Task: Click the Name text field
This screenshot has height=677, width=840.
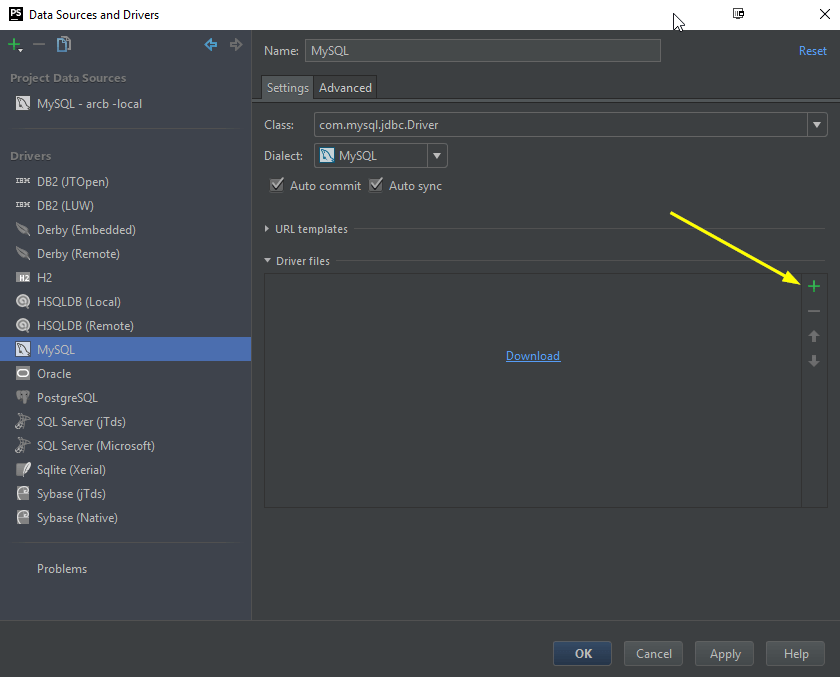Action: click(484, 51)
